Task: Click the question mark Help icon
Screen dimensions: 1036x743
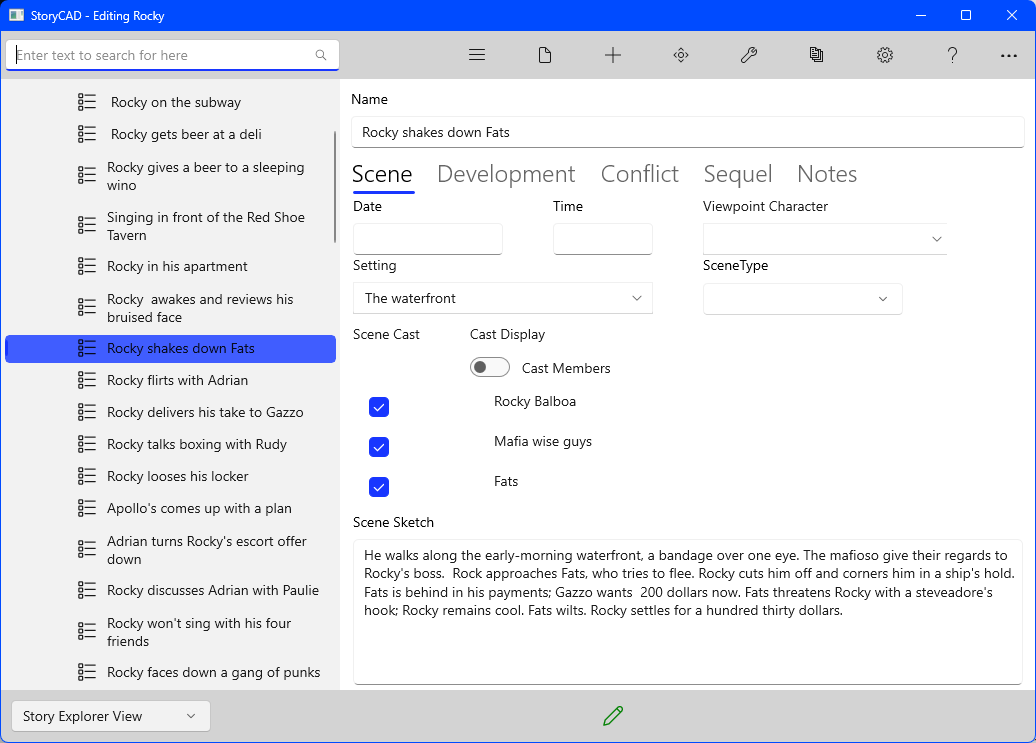Action: tap(953, 55)
